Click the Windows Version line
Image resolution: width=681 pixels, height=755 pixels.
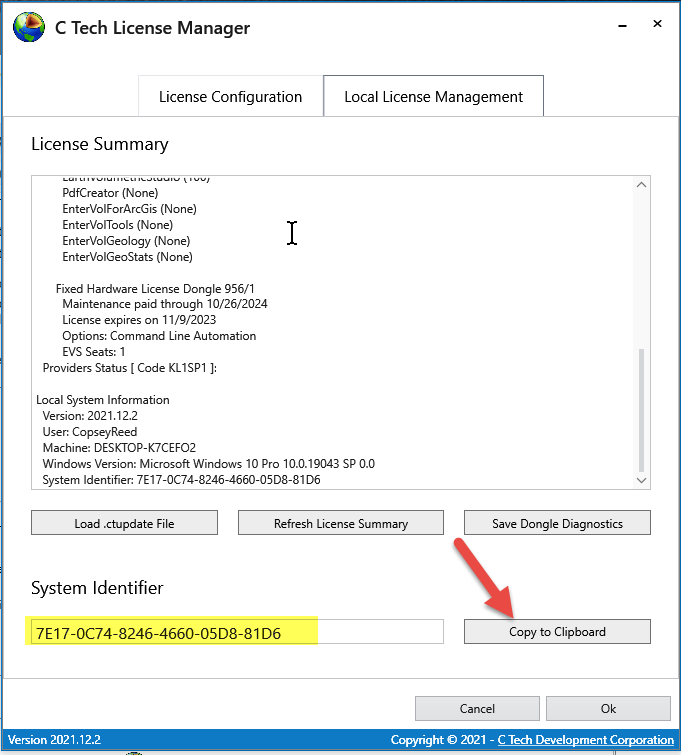(x=209, y=464)
